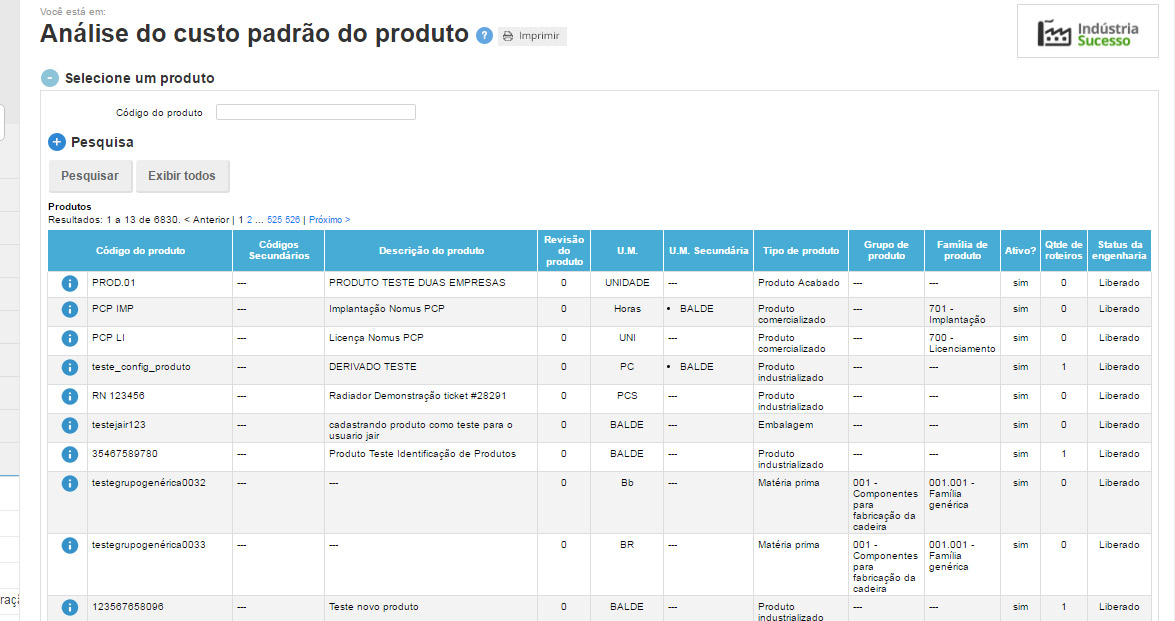This screenshot has height=621, width=1175.
Task: Open info icon for teste_config_produto
Action: 69,368
